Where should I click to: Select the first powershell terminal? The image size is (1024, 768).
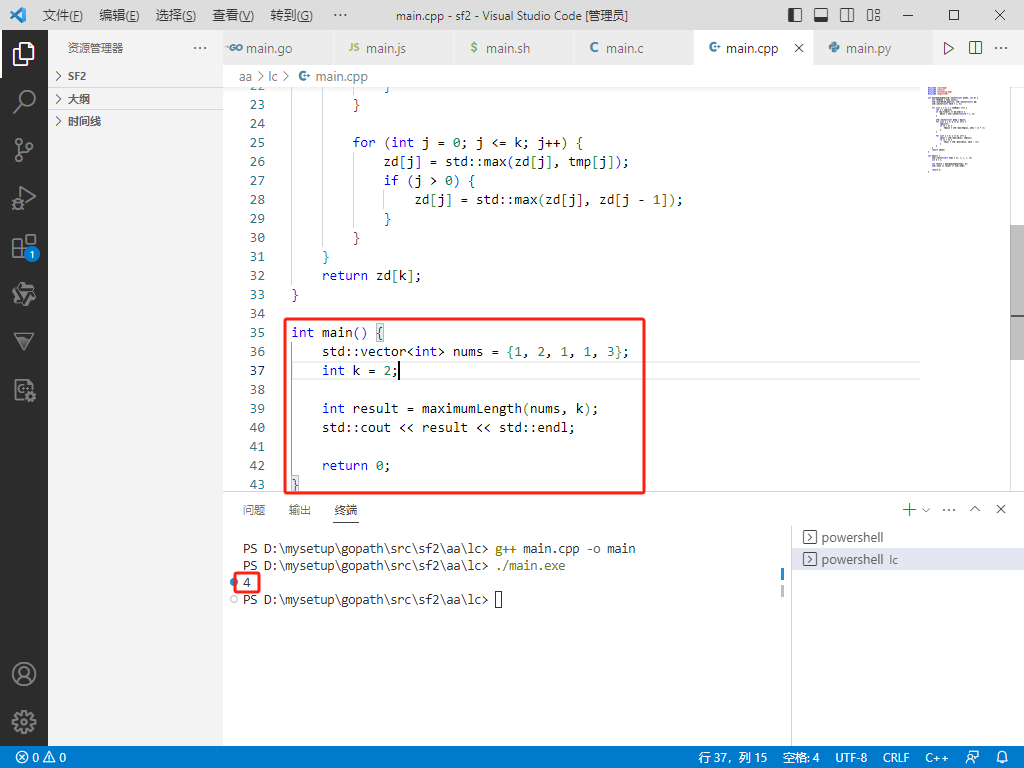click(908, 537)
